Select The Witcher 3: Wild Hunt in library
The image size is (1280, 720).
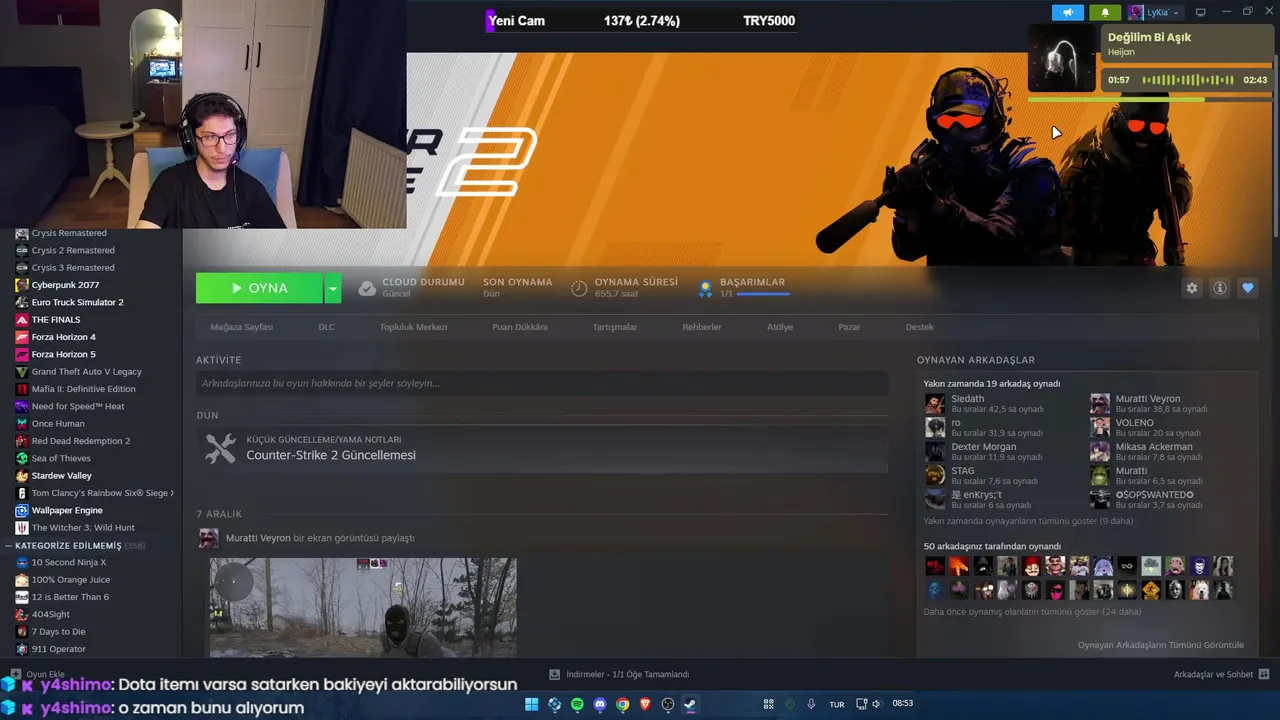pos(83,528)
